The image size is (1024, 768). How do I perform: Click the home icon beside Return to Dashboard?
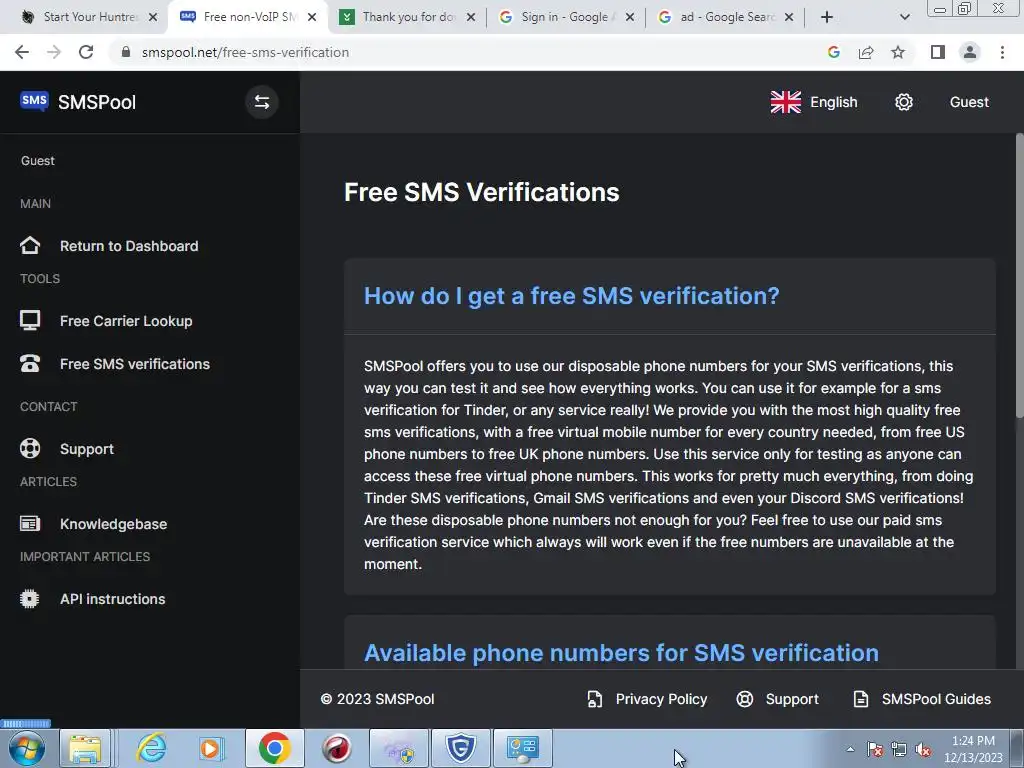(30, 246)
